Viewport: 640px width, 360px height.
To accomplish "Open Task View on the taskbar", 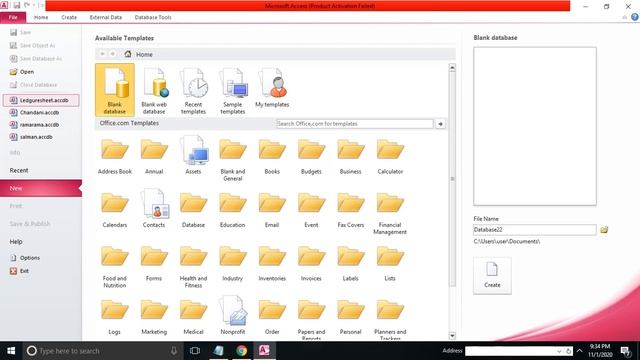I will [x=195, y=351].
